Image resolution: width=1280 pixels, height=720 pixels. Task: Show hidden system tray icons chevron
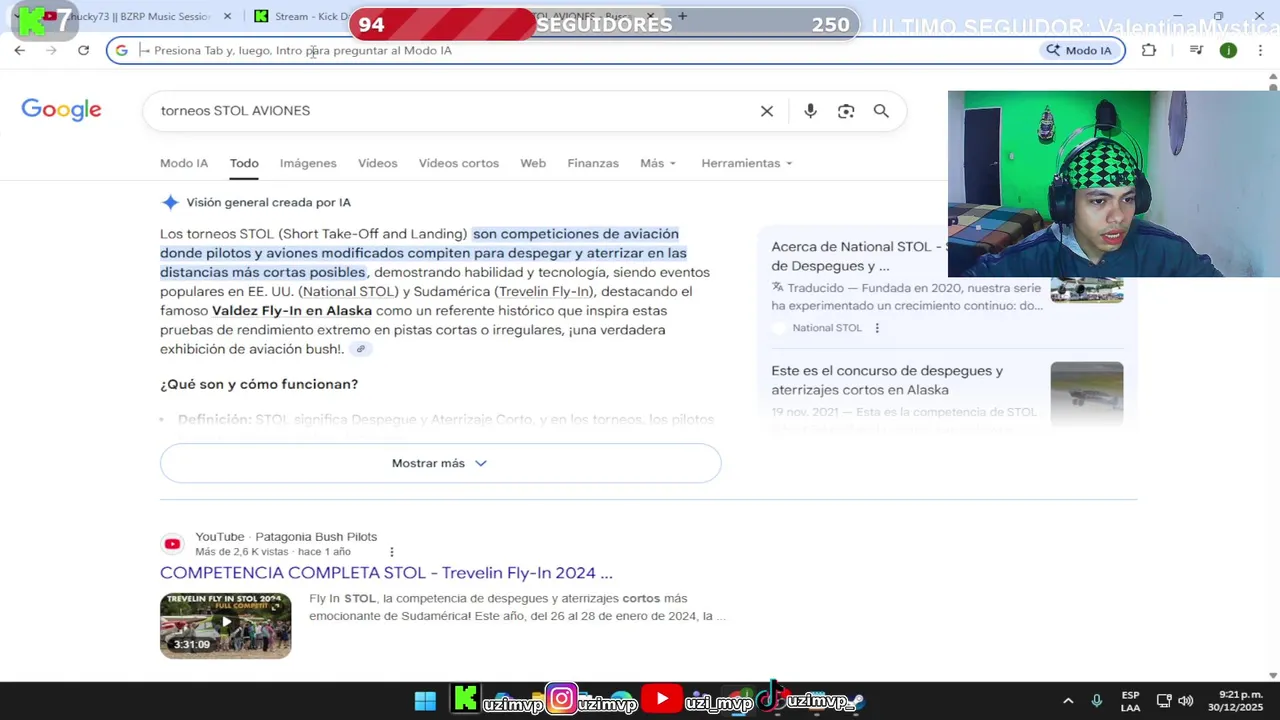tap(1068, 701)
